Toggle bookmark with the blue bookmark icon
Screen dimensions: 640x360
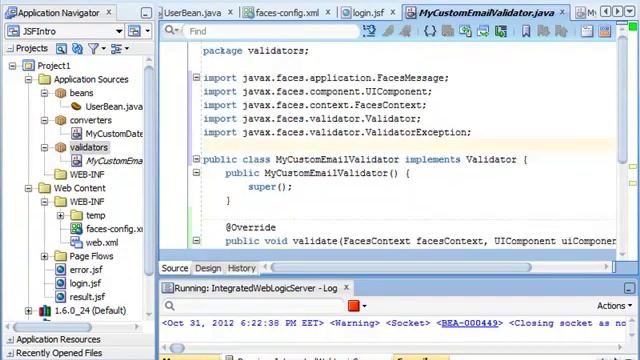[526, 31]
